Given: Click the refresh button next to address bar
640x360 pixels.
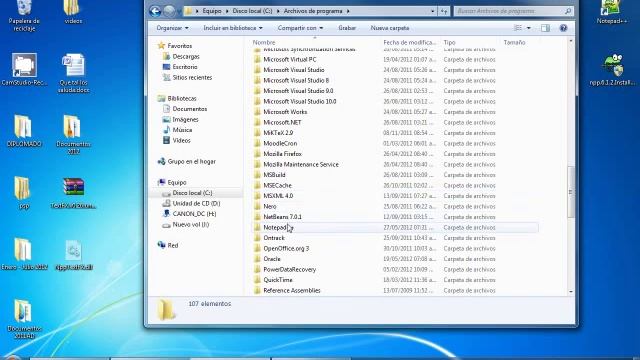Looking at the screenshot, I should pyautogui.click(x=444, y=11).
